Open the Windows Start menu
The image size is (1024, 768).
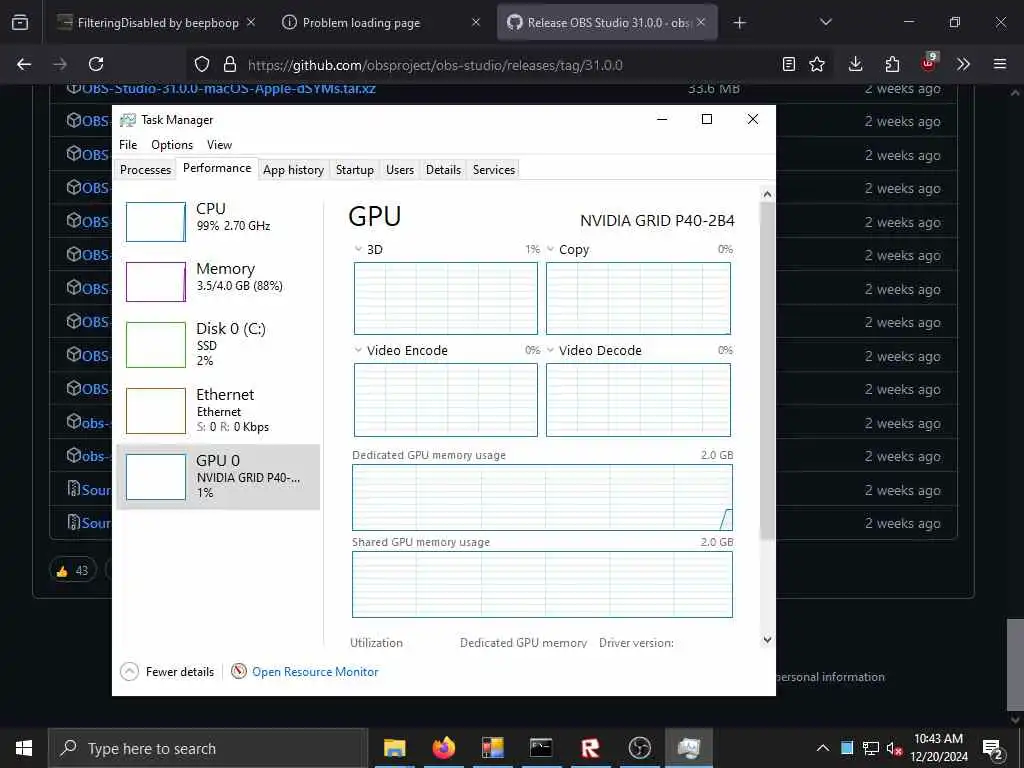coord(24,748)
